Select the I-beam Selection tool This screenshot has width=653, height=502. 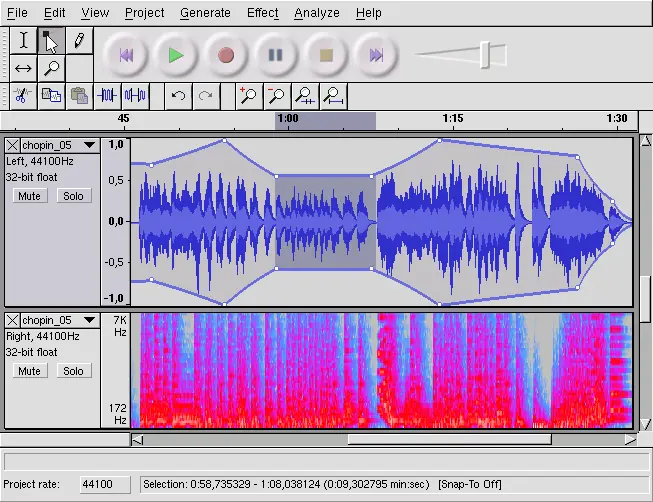[23, 40]
